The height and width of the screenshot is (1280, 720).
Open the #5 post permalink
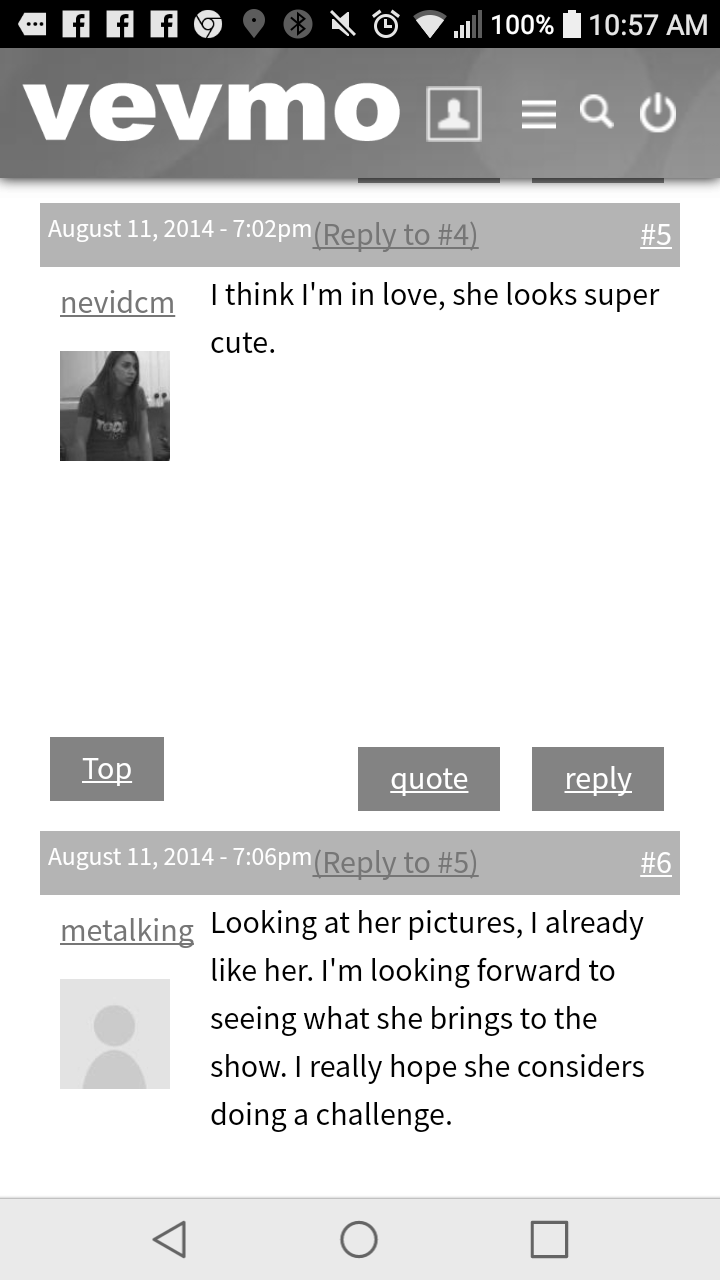[x=656, y=235]
